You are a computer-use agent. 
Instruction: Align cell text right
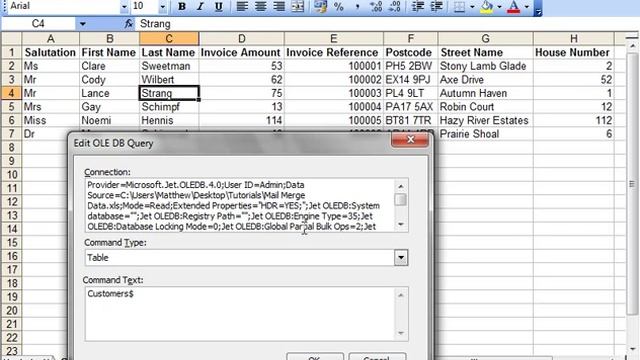coord(279,7)
